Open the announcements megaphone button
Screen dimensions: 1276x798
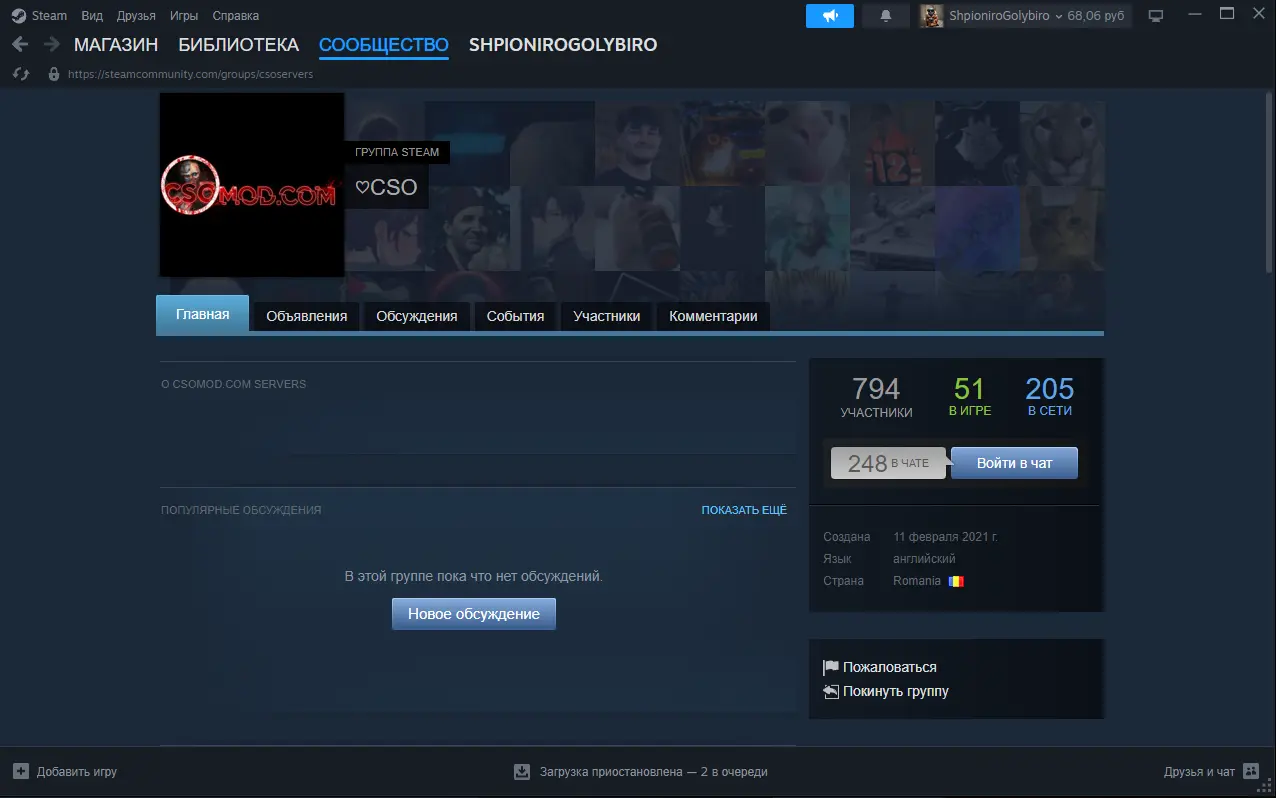click(829, 16)
